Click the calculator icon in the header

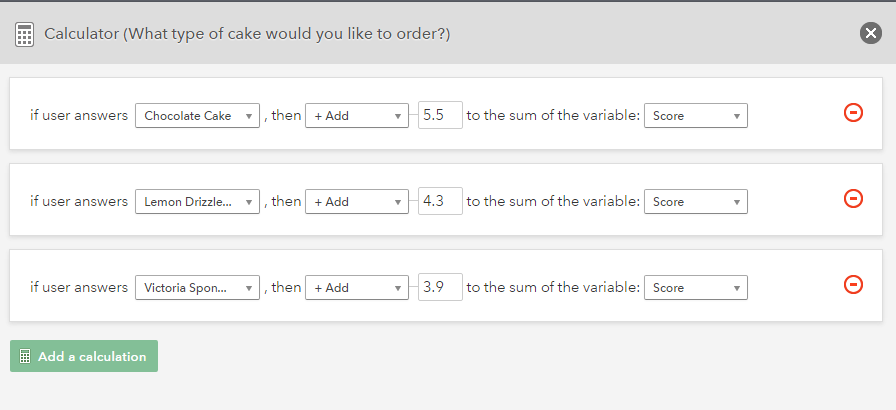click(x=25, y=34)
